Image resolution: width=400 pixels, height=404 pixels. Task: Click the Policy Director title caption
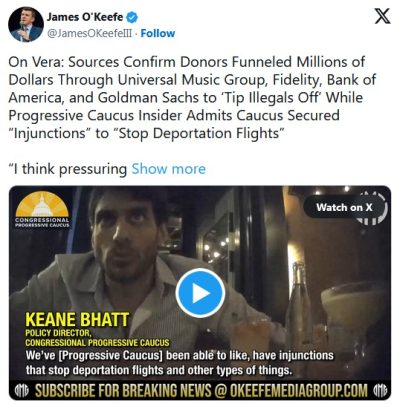97,338
